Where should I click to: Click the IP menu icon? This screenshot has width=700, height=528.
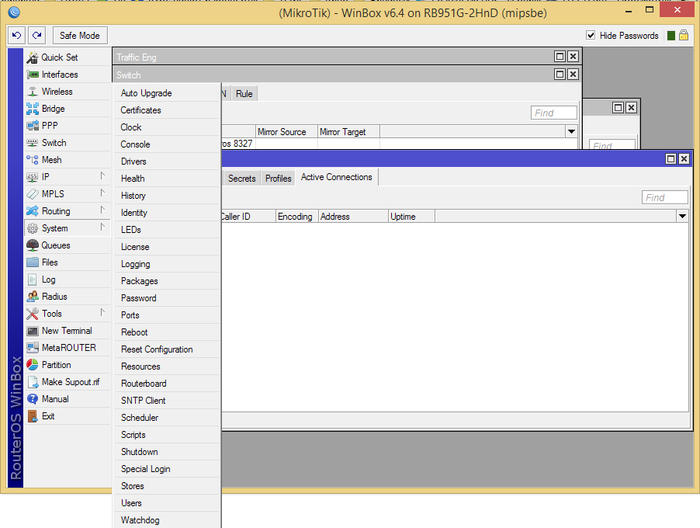32,177
